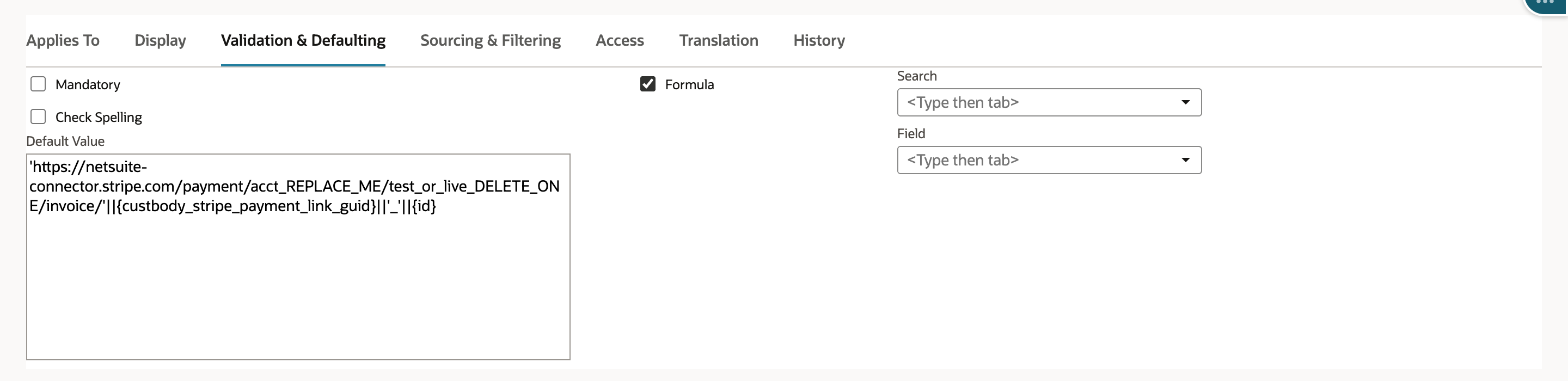Click the Check Spelling label text

coord(99,117)
